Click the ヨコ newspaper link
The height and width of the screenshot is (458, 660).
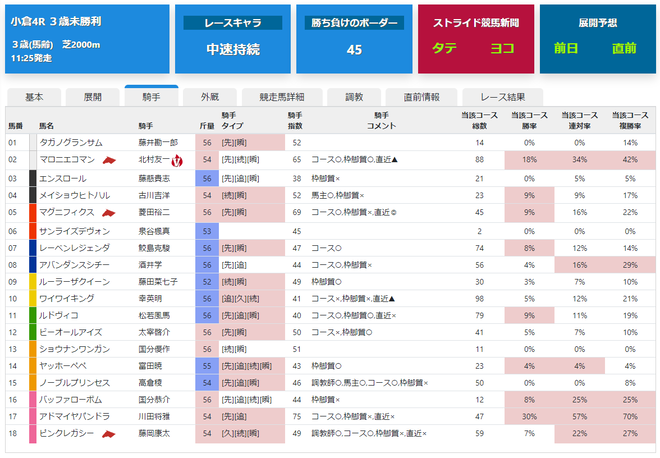pyautogui.click(x=502, y=48)
